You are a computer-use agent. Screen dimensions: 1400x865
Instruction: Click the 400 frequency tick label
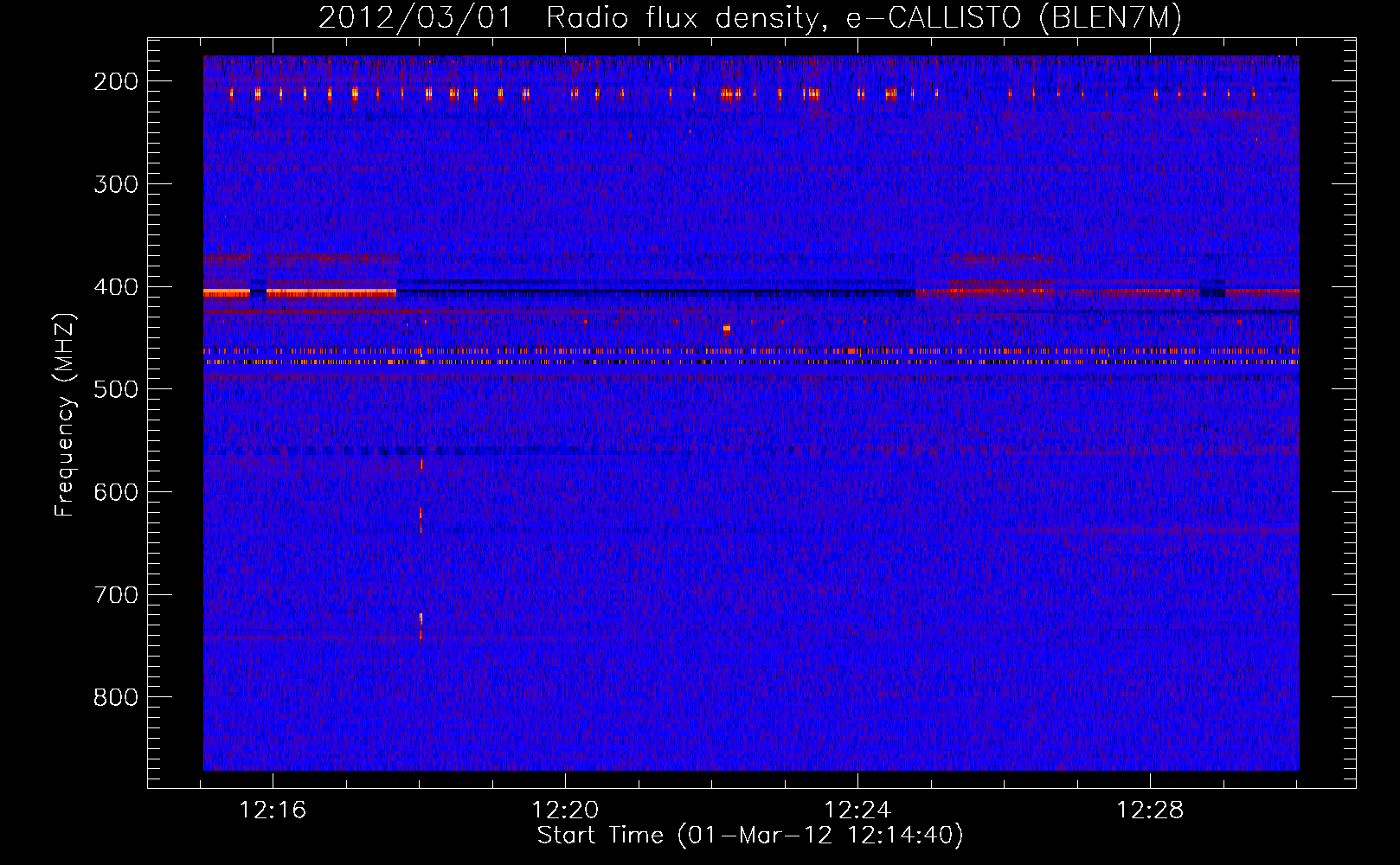pyautogui.click(x=116, y=287)
